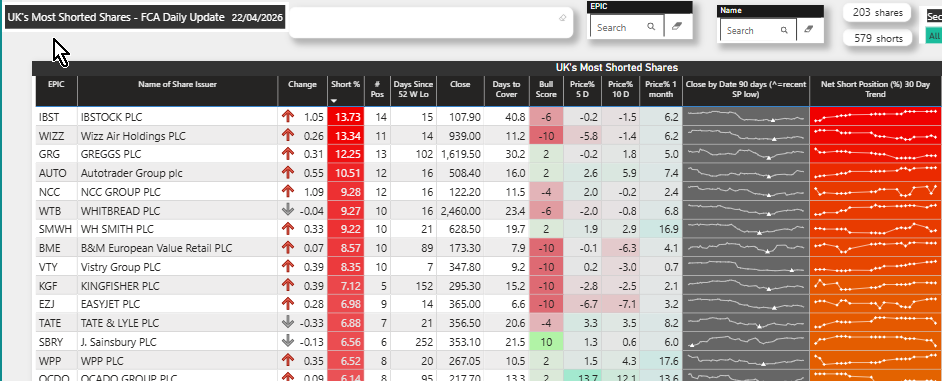Clear the EPIC search with eraser icon
This screenshot has width=942, height=381.
coord(677,27)
